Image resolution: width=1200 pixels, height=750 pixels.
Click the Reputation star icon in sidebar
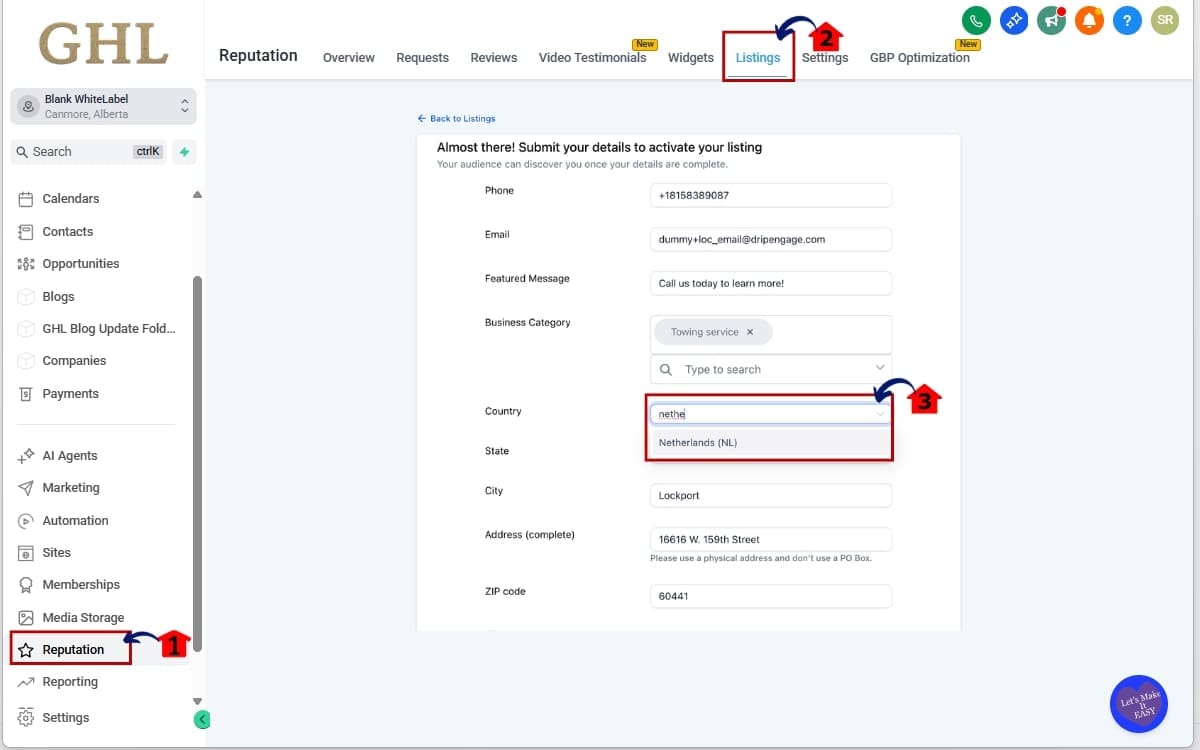(x=28, y=649)
